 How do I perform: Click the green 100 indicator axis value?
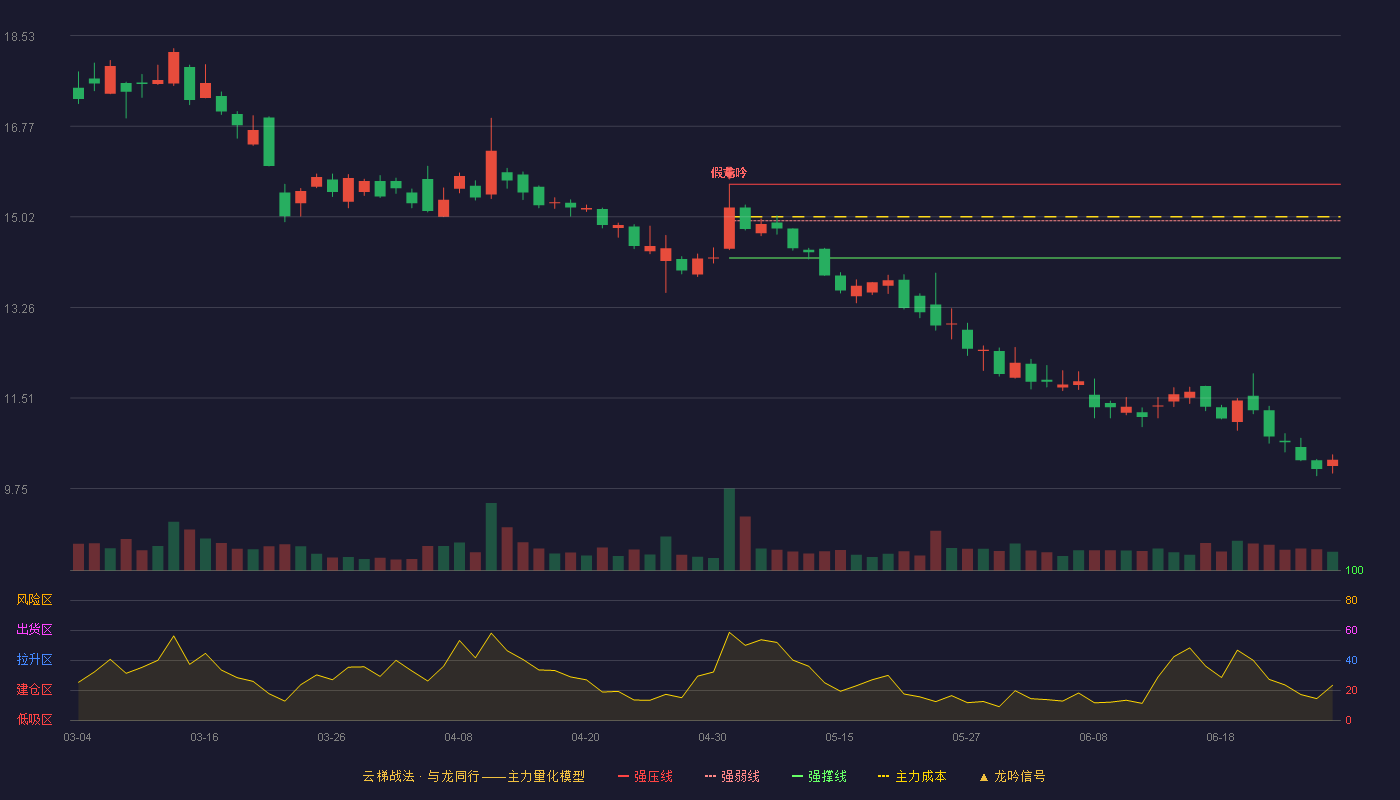pos(1355,570)
